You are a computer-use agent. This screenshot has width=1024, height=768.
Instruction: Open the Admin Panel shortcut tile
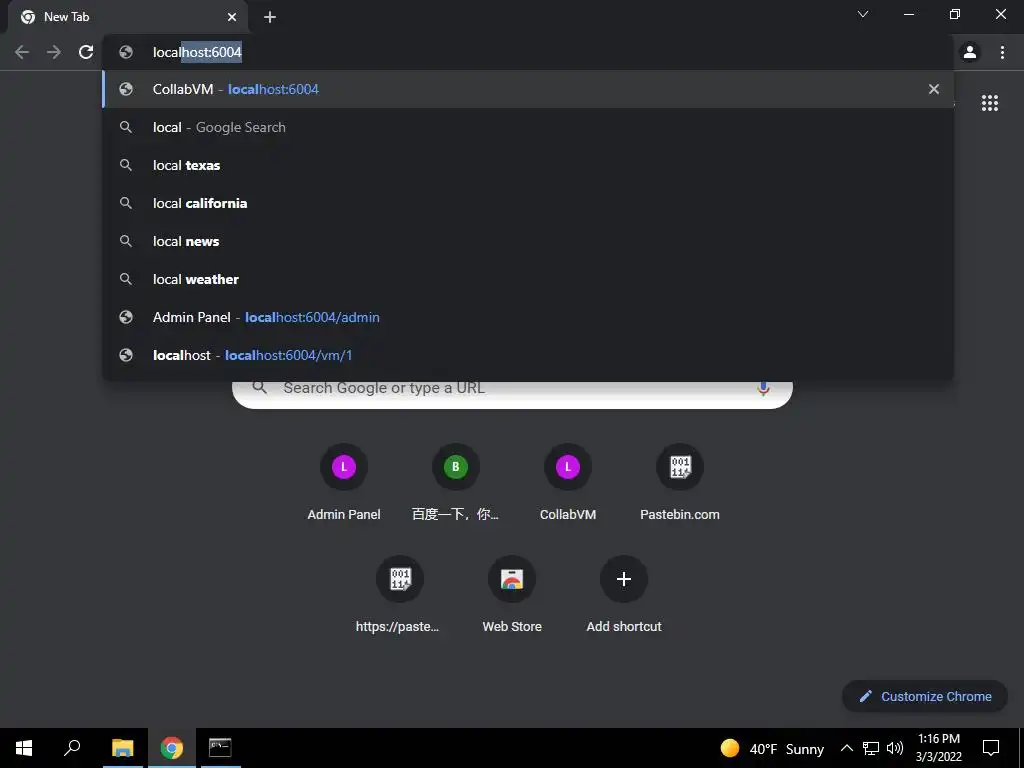[344, 483]
